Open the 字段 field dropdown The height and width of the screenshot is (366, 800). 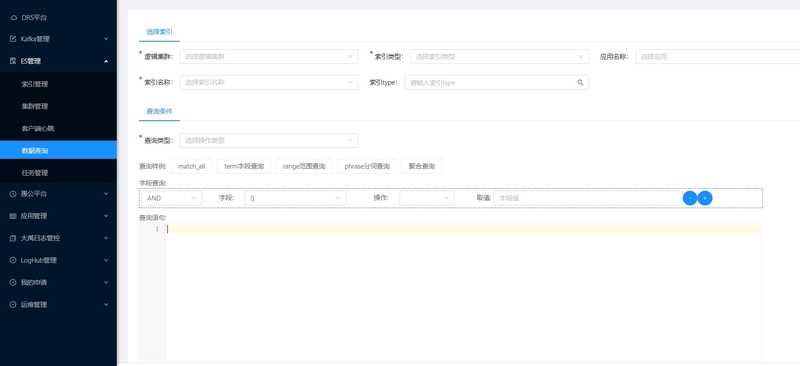pyautogui.click(x=295, y=198)
